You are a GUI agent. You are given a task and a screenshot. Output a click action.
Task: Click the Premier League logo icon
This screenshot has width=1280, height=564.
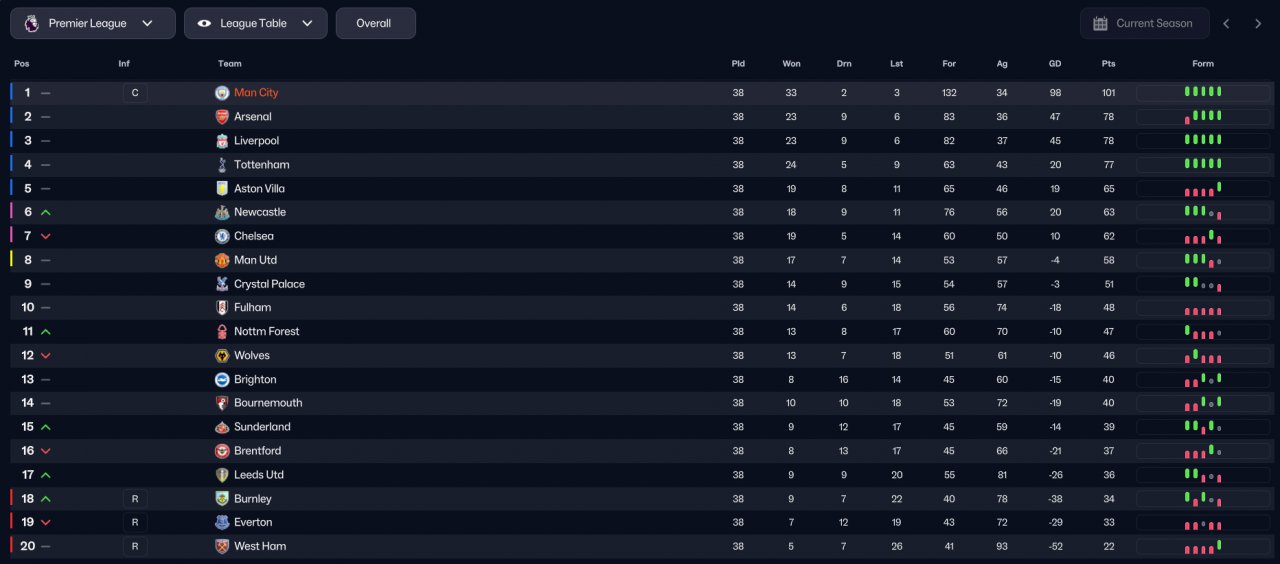[31, 23]
